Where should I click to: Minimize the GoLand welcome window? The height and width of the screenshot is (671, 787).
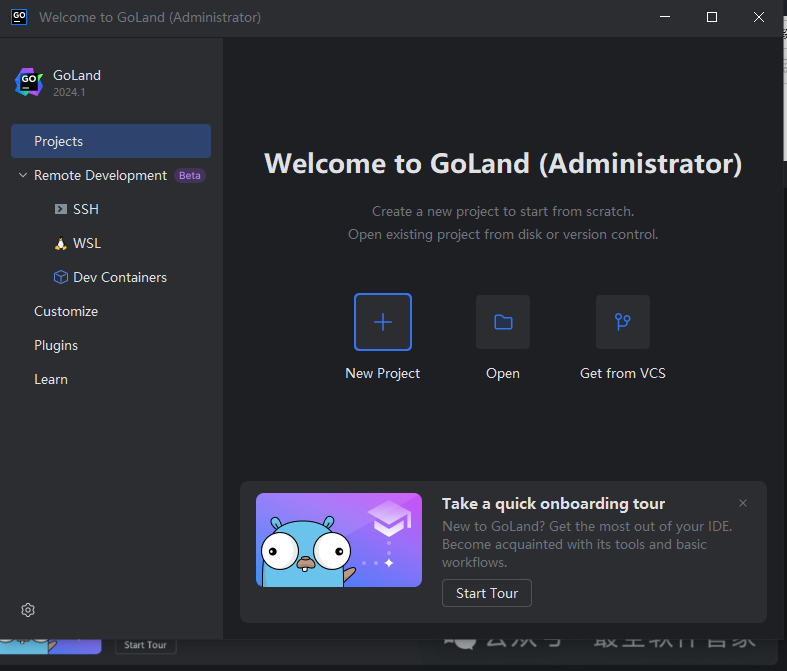tap(665, 17)
